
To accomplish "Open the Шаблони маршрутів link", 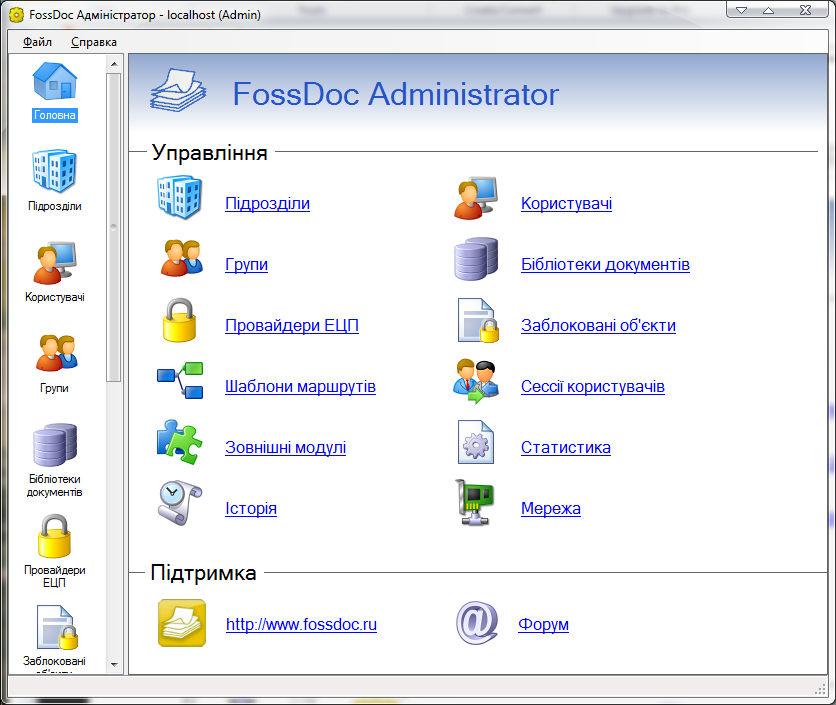I will tap(300, 386).
